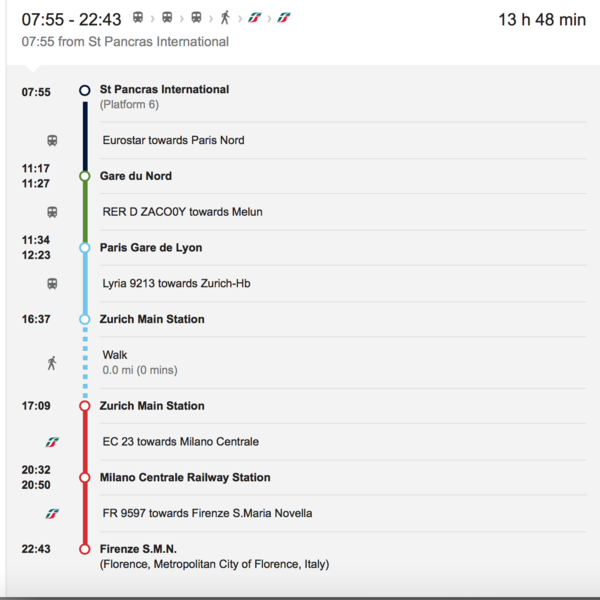This screenshot has height=600, width=600.
Task: Click the St Pancras International stop marker circle
Action: click(x=85, y=90)
